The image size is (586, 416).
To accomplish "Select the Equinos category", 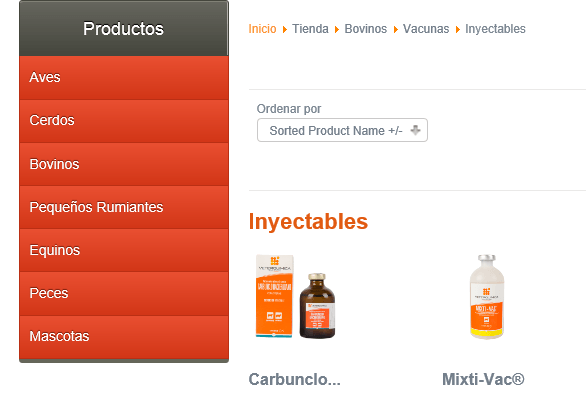I will [124, 250].
